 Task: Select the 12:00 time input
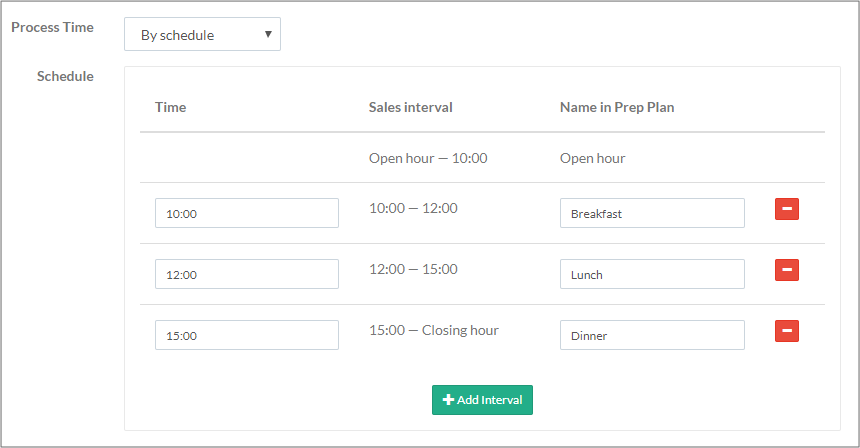(246, 274)
